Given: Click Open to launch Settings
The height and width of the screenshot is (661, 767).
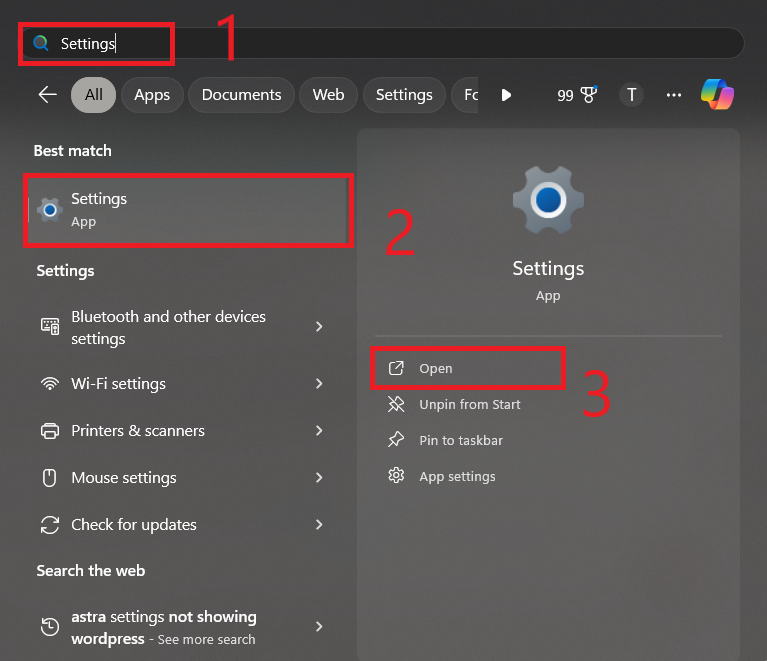Looking at the screenshot, I should 435,368.
